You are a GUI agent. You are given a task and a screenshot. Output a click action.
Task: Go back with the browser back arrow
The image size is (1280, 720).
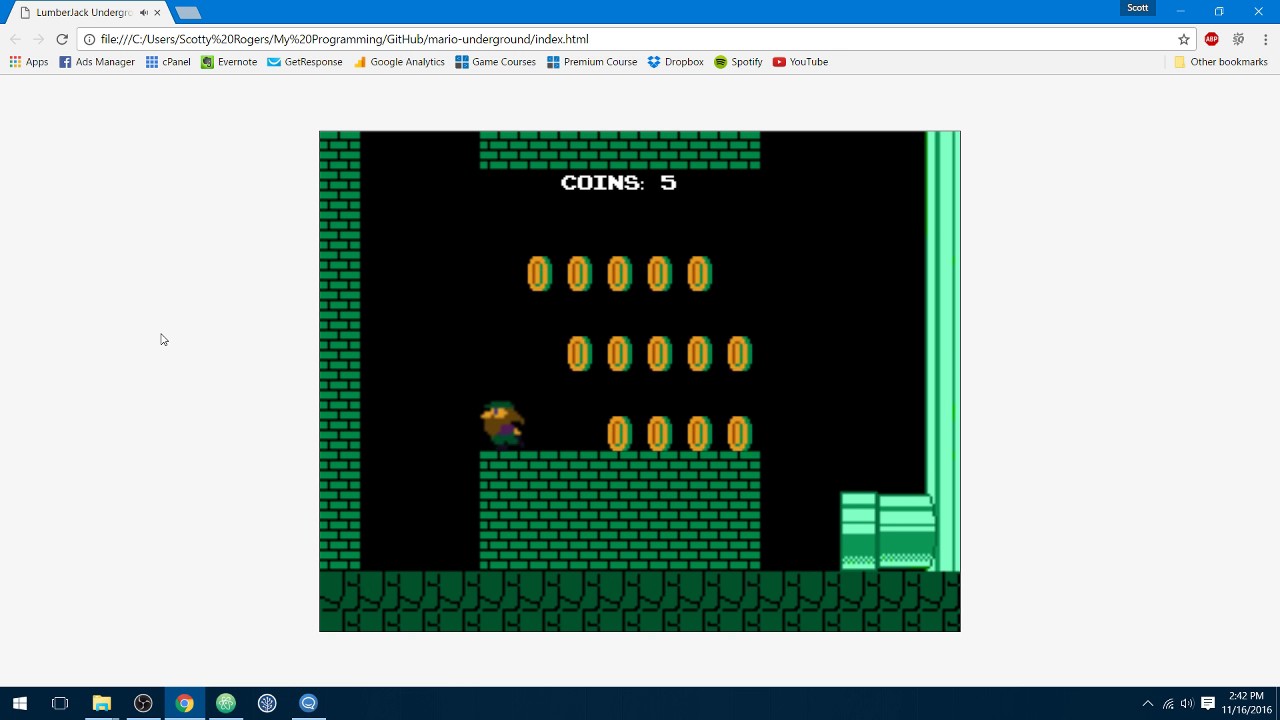click(15, 39)
